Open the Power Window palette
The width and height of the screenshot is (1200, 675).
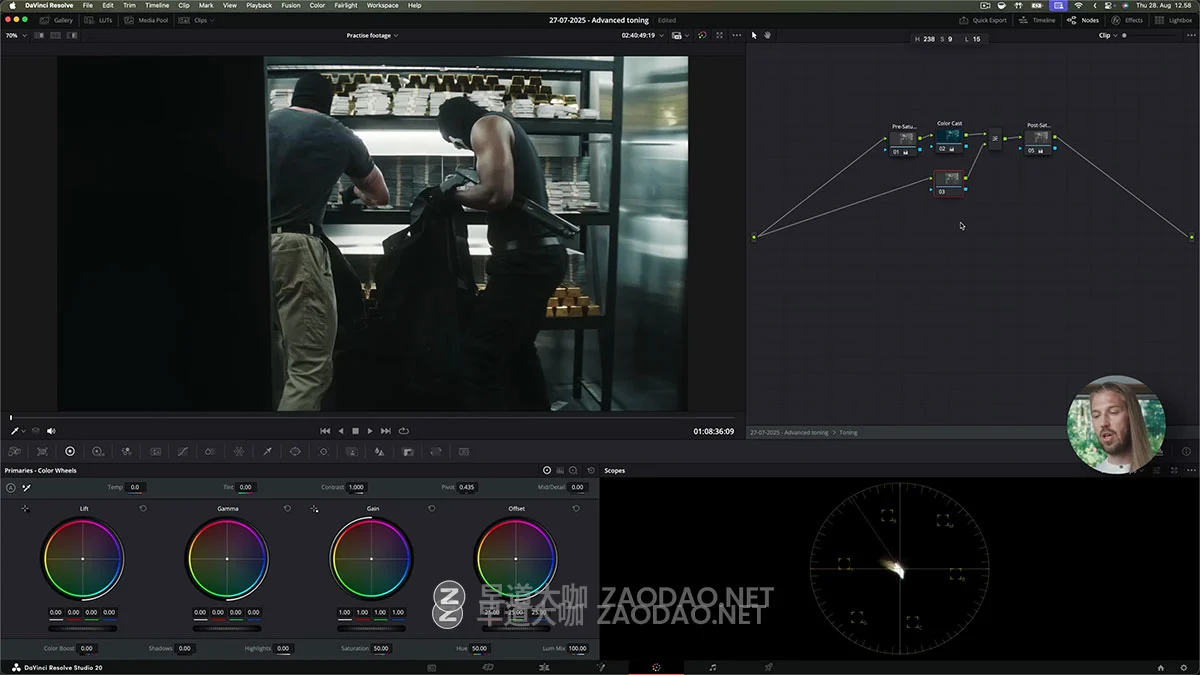coord(295,452)
